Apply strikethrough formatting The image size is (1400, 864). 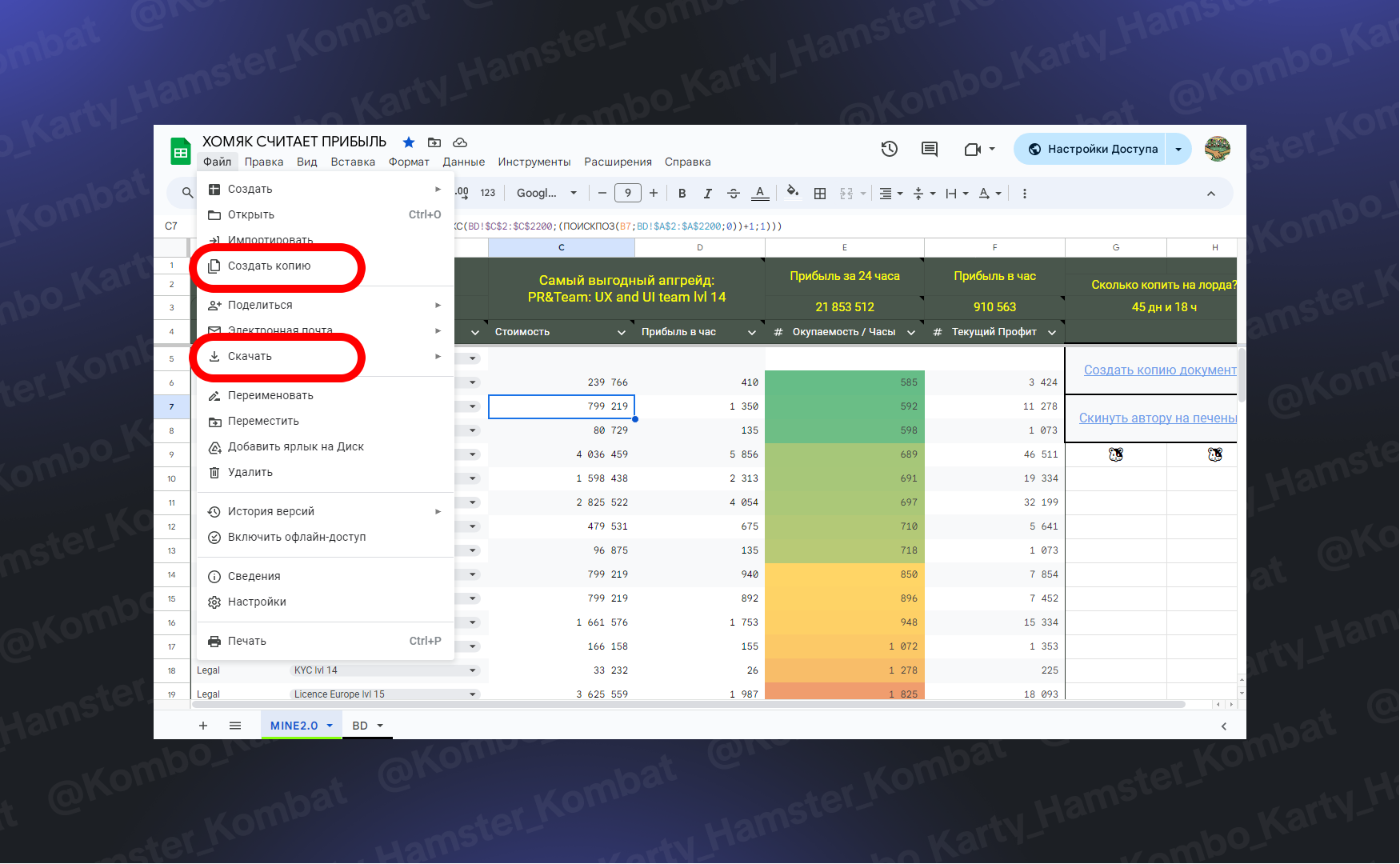(x=734, y=193)
